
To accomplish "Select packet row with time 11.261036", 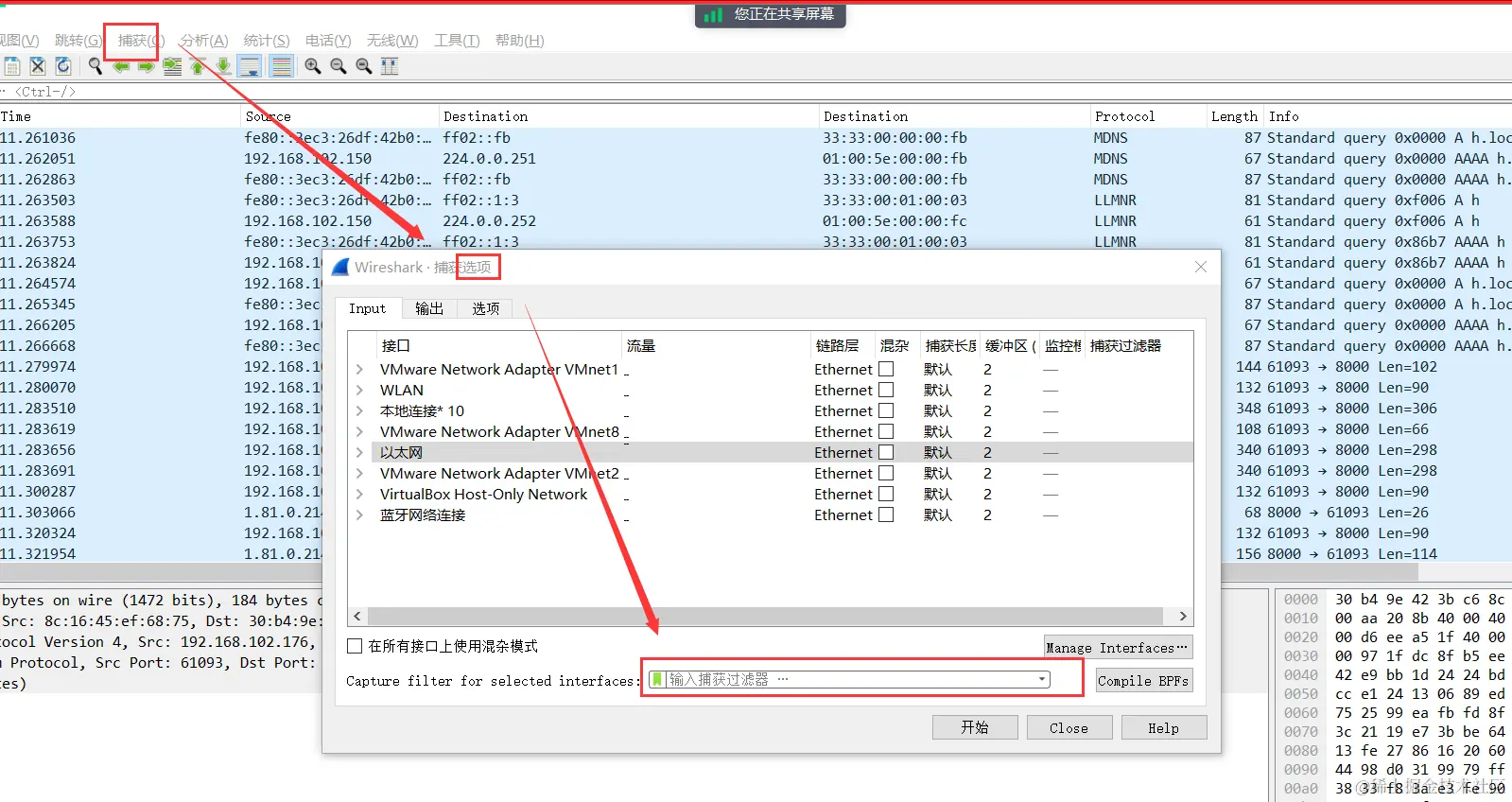I will coord(756,138).
